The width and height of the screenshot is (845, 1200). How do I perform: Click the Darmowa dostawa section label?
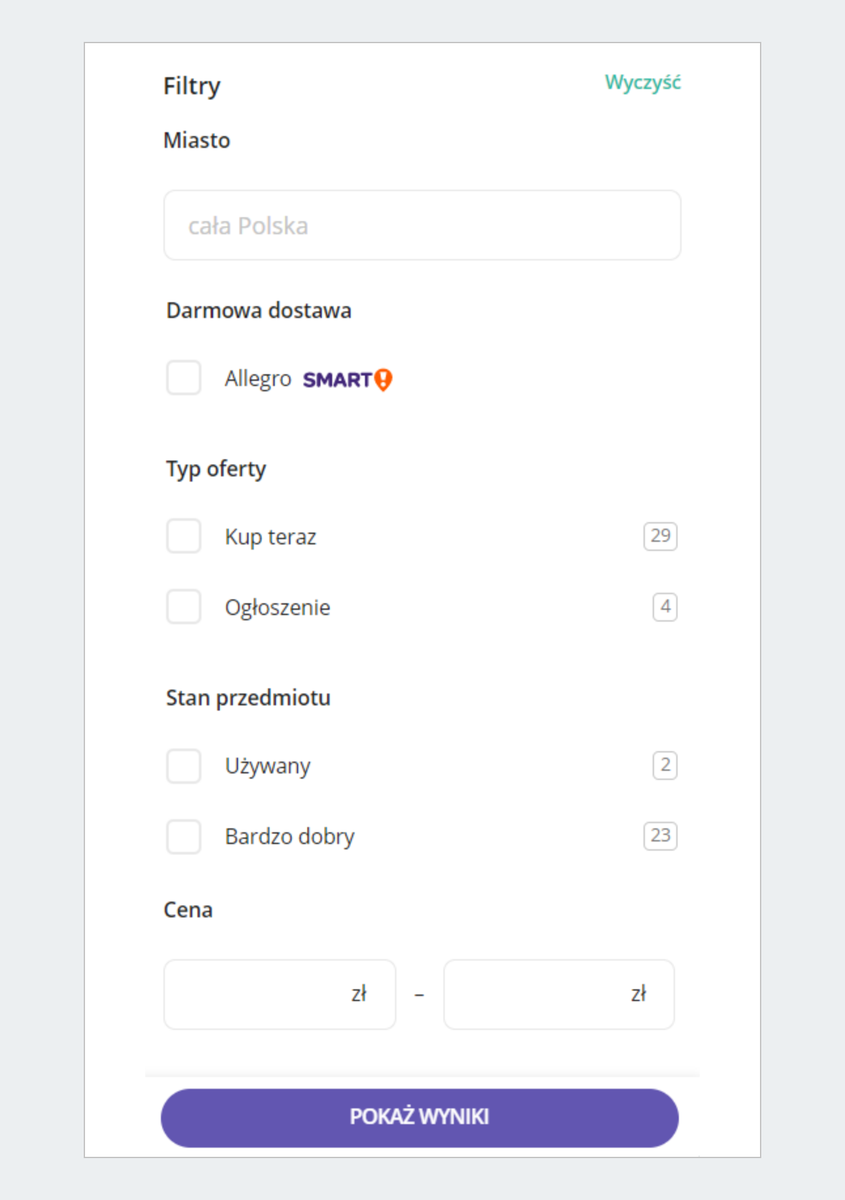[259, 310]
